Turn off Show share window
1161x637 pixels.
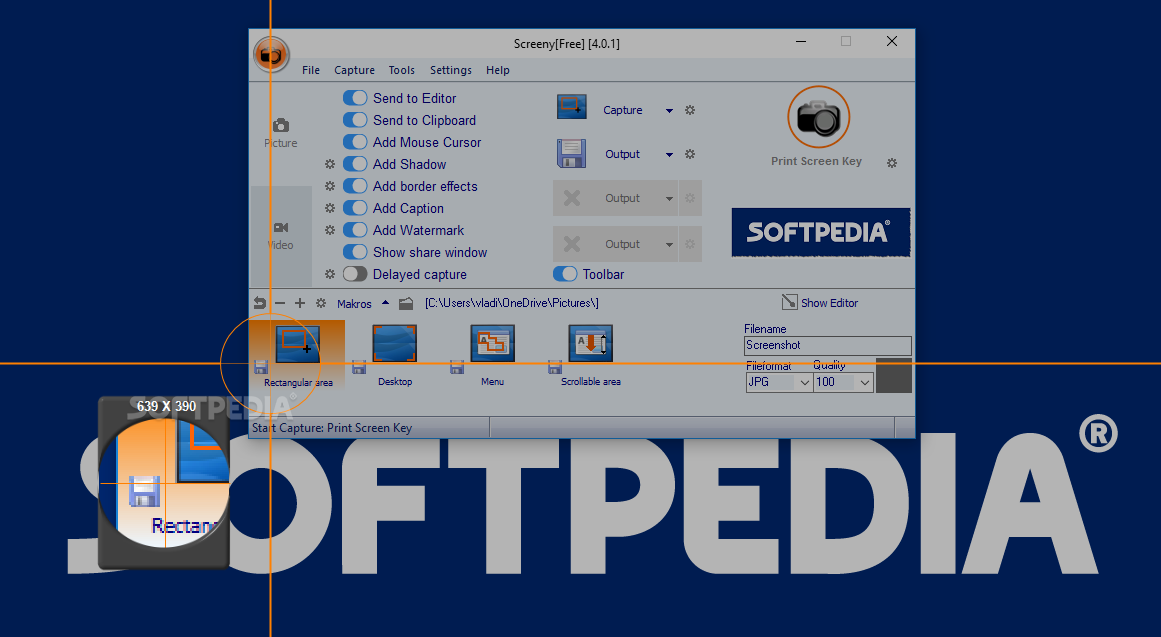pos(355,252)
